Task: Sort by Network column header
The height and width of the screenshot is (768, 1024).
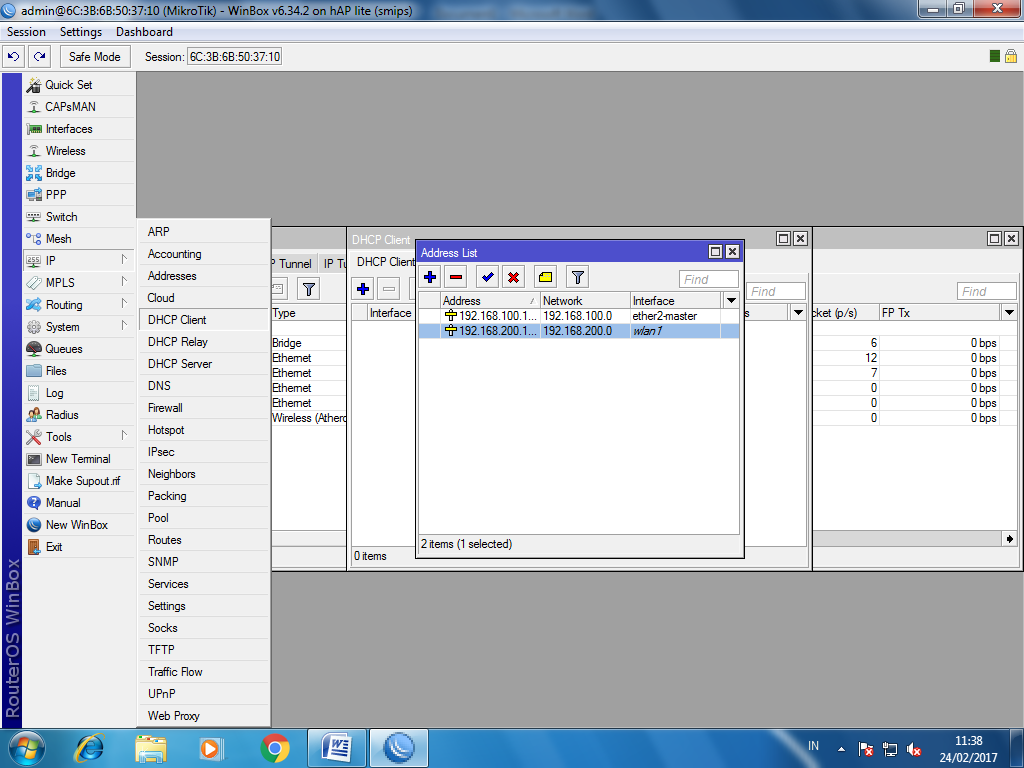Action: [x=585, y=300]
